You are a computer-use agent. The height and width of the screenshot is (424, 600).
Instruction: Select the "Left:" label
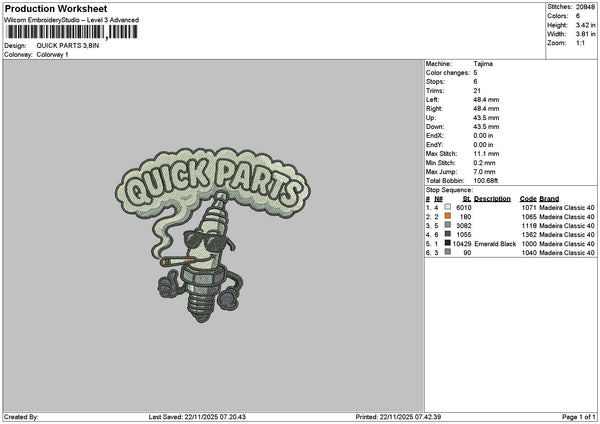[433, 100]
